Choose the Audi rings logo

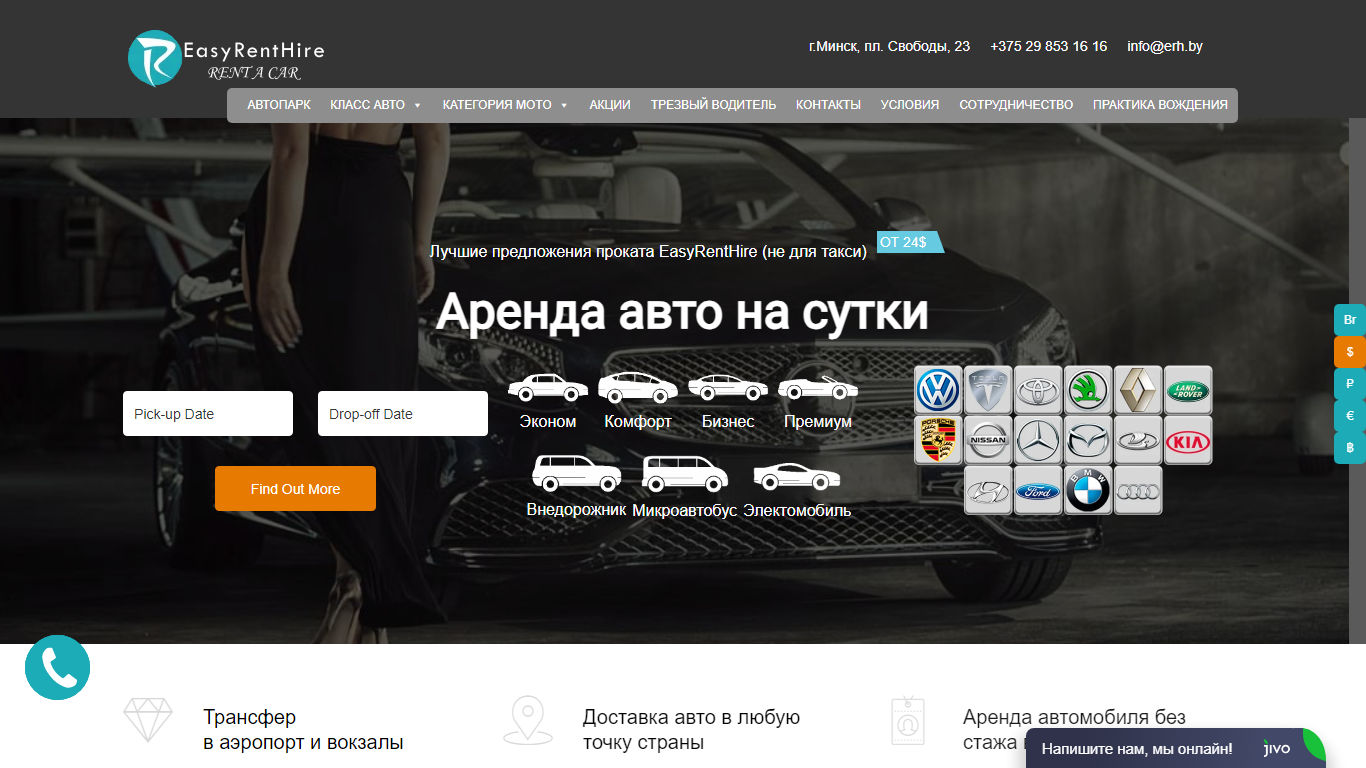point(1138,490)
